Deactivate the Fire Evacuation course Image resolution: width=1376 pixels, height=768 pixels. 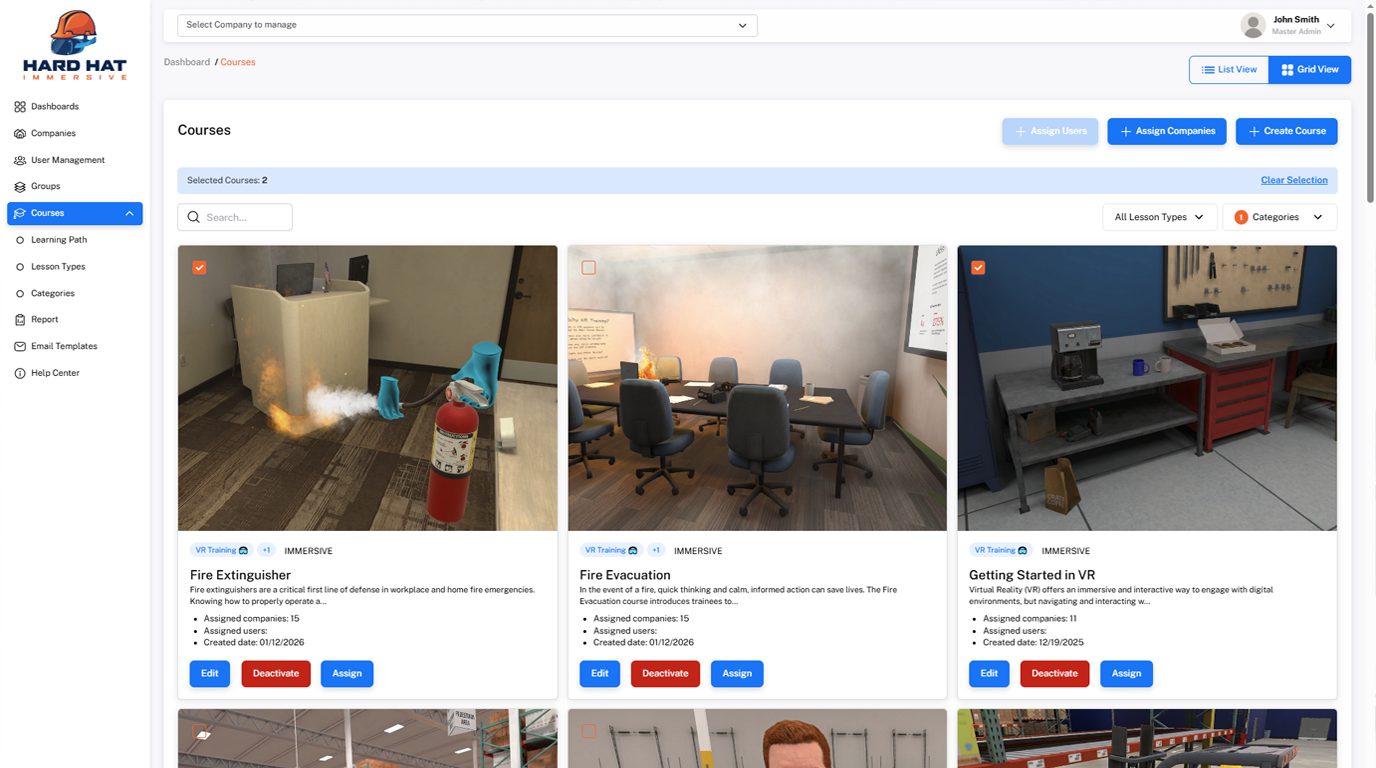pyautogui.click(x=665, y=673)
